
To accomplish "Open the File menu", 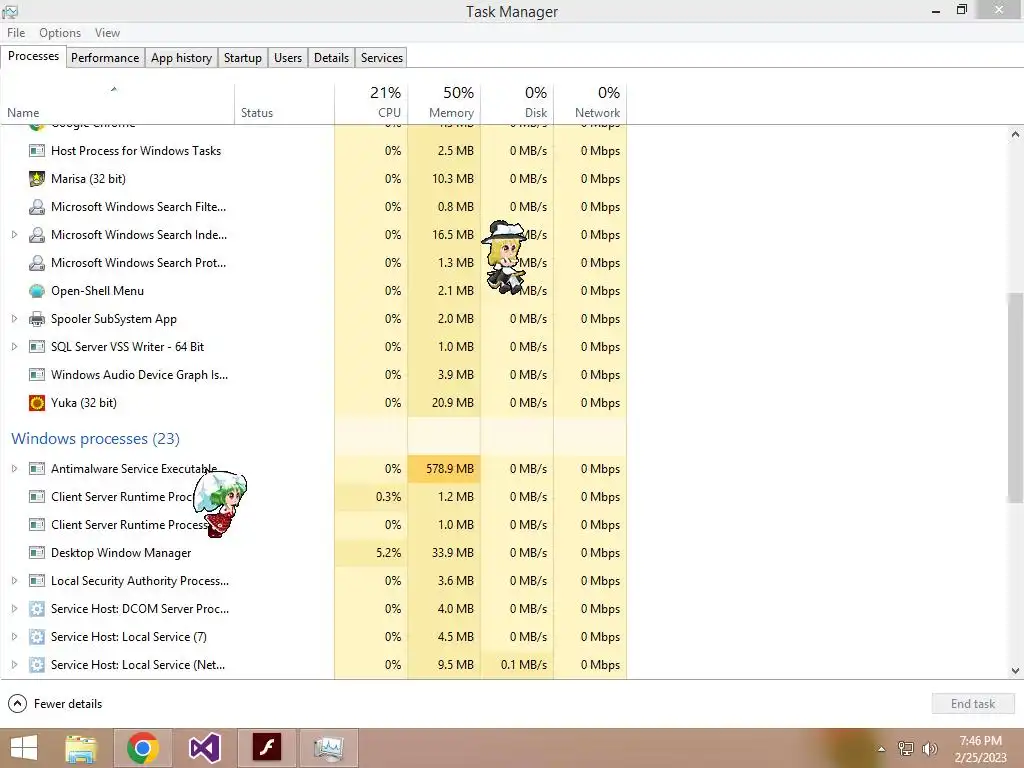I will pyautogui.click(x=16, y=33).
